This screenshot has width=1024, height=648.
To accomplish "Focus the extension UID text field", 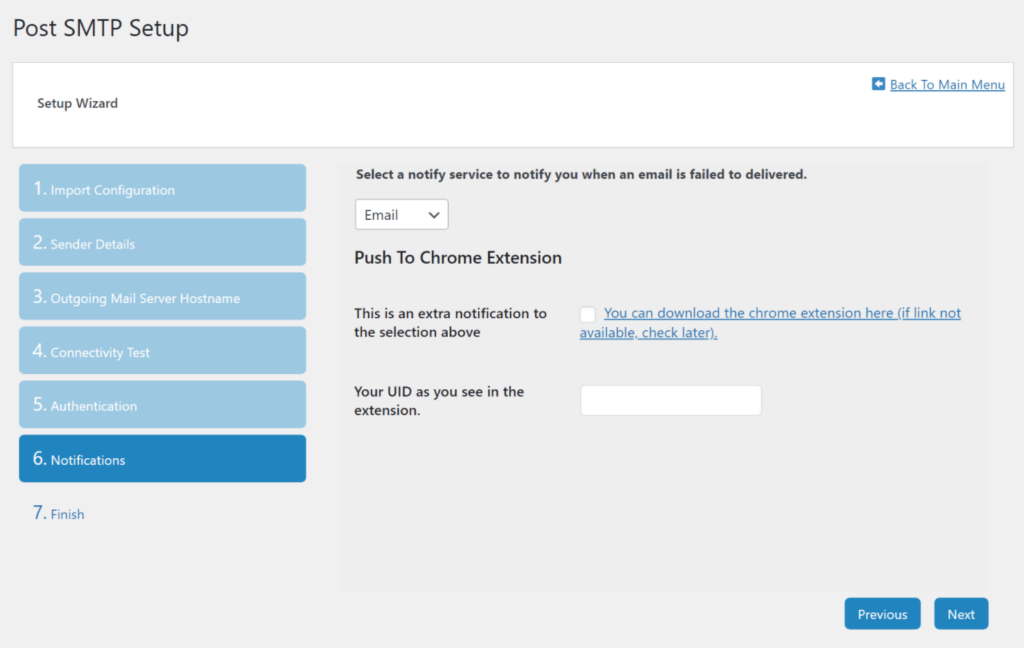I will (x=670, y=400).
